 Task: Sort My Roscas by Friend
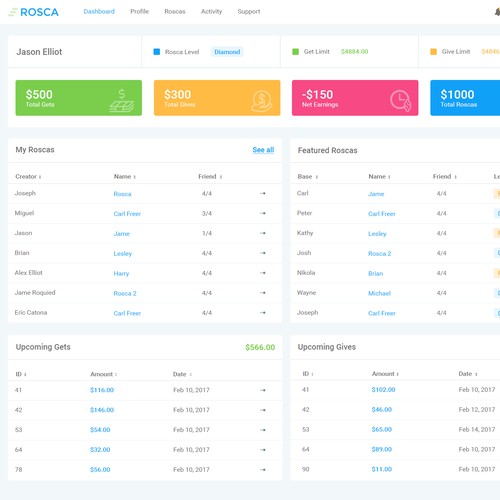[x=210, y=177]
